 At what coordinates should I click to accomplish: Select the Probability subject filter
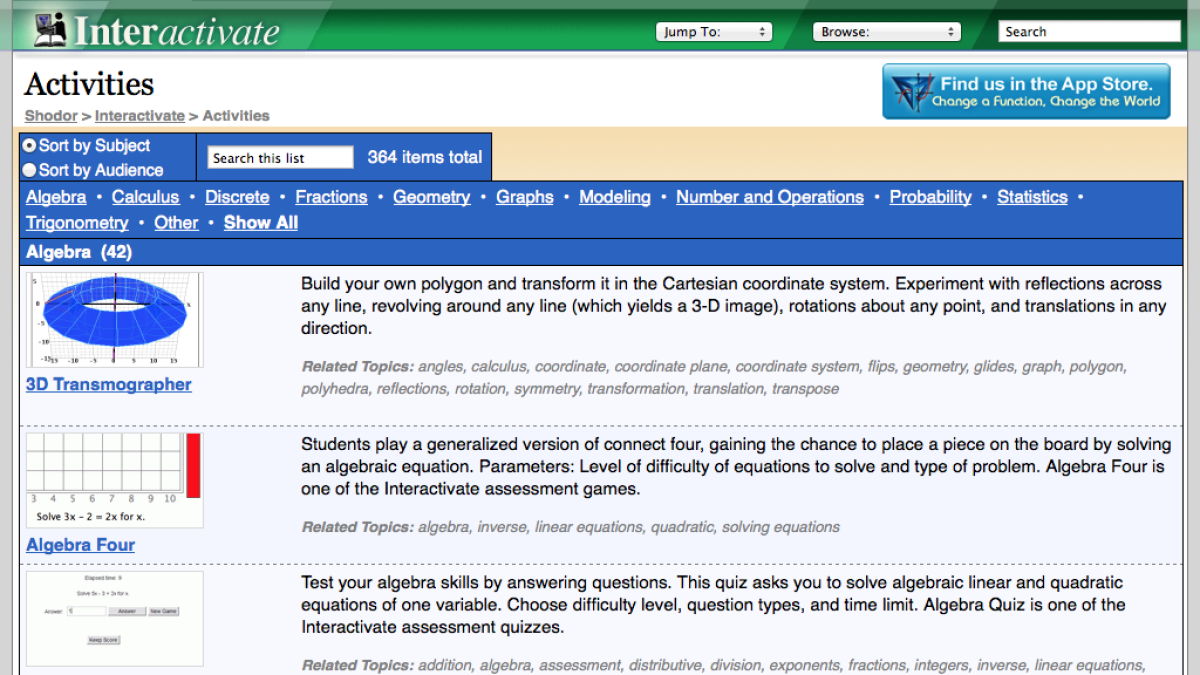click(930, 197)
